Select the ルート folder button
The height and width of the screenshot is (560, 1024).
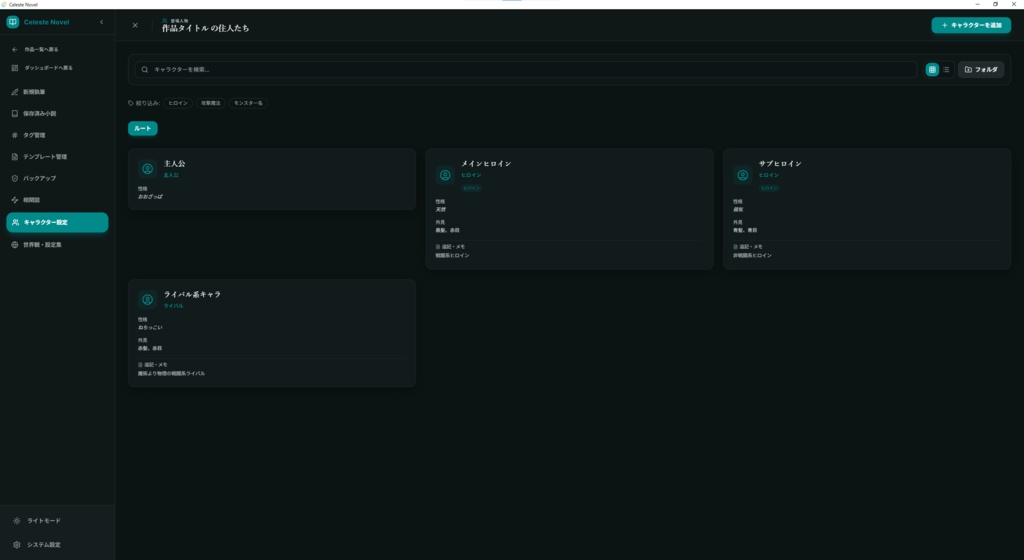(x=142, y=129)
